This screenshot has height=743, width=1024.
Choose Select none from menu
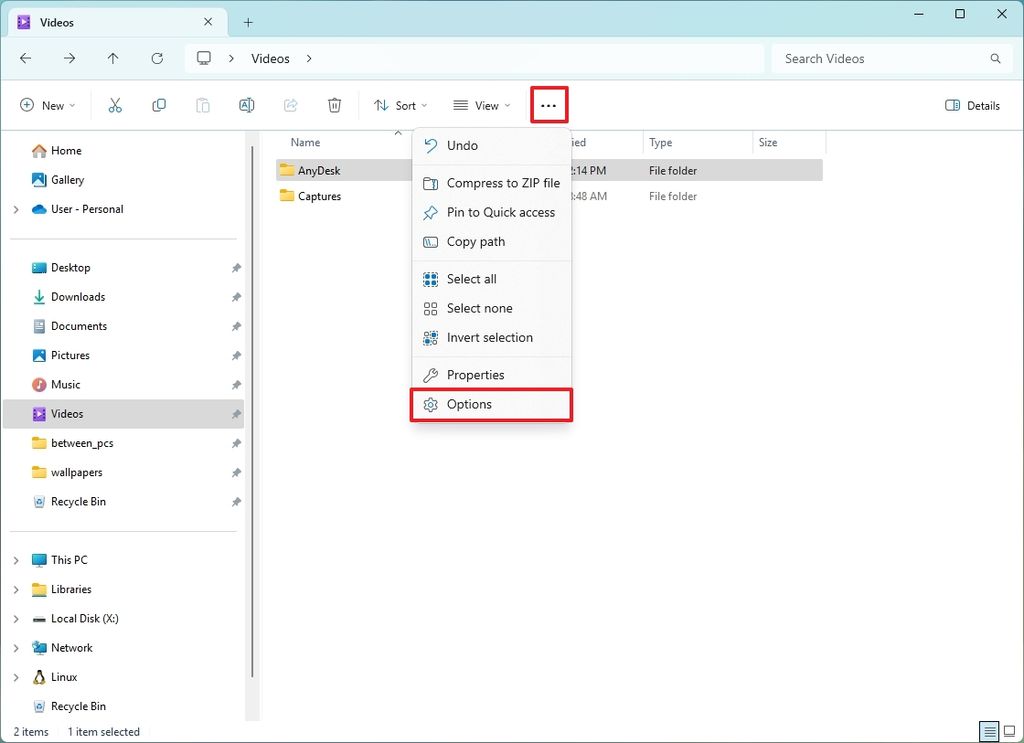(x=492, y=308)
